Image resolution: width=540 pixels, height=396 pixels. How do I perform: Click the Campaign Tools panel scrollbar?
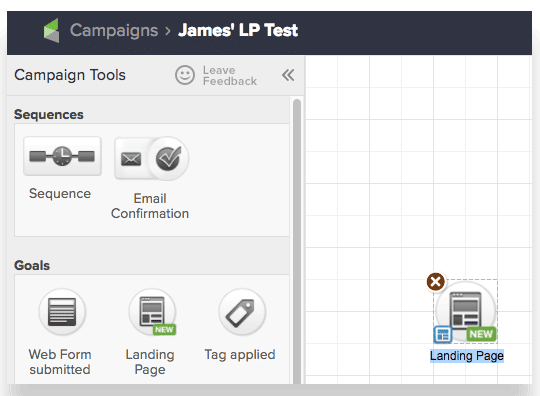[297, 241]
